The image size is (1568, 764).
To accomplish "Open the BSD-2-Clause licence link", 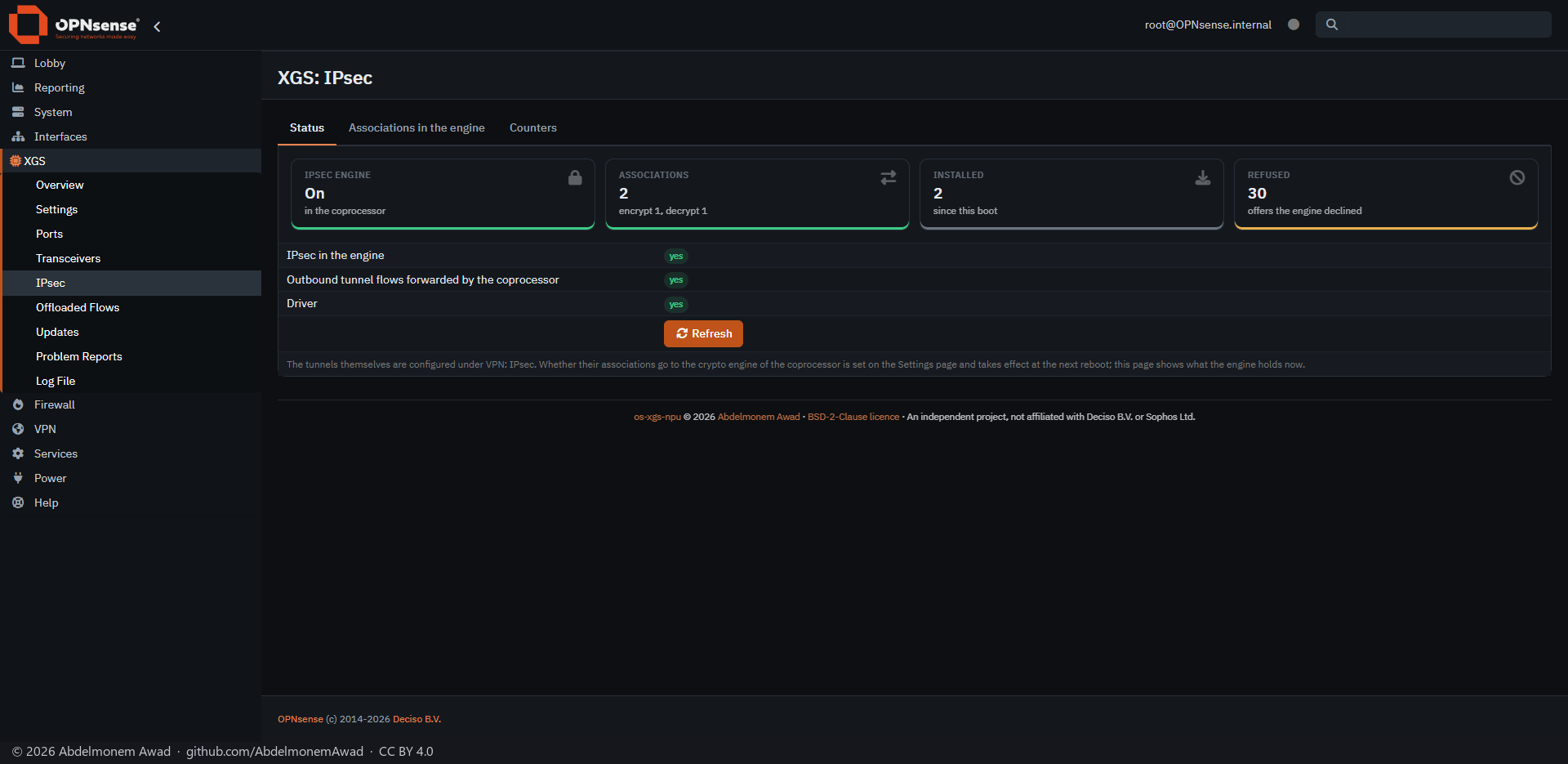I will [853, 417].
